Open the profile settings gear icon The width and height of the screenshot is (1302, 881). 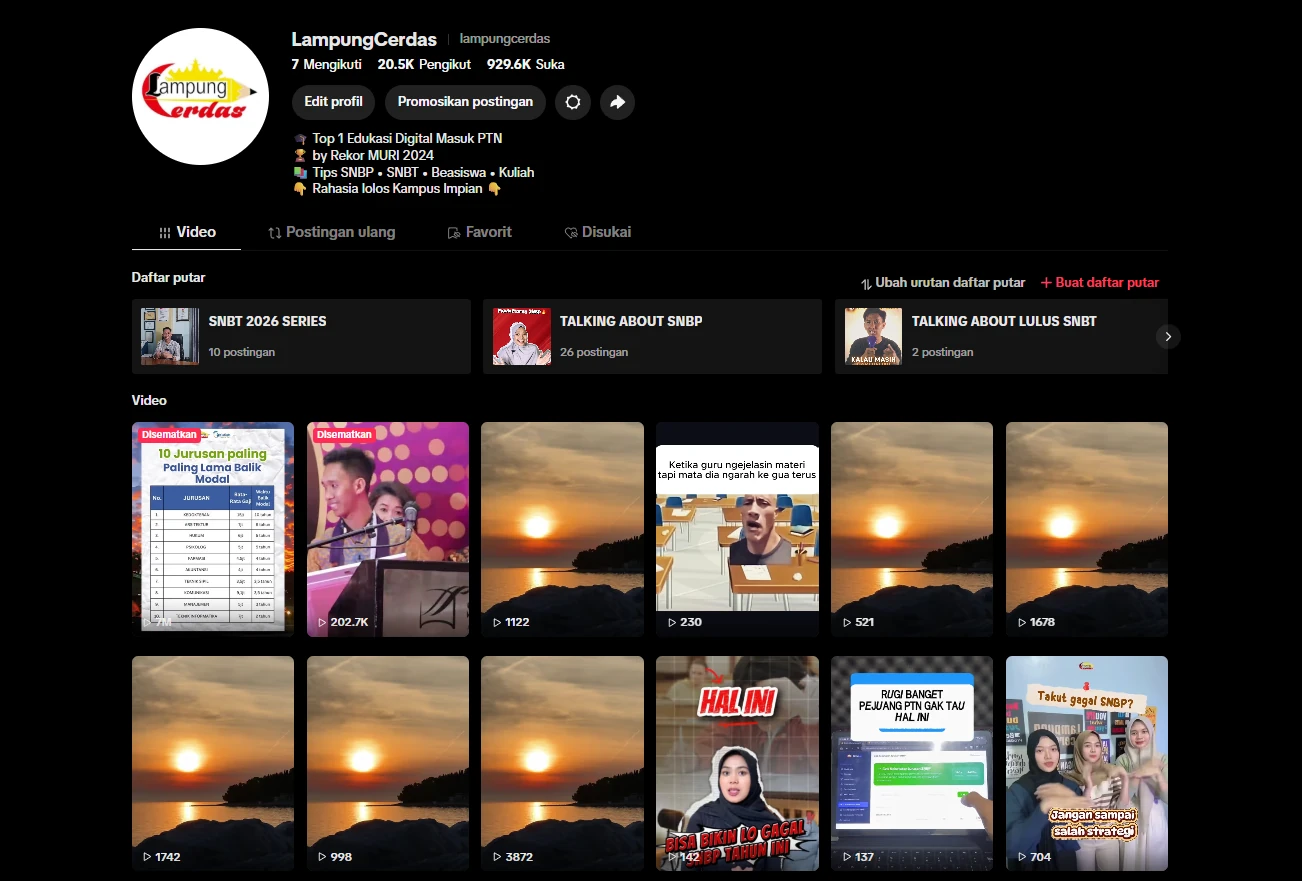coord(573,102)
